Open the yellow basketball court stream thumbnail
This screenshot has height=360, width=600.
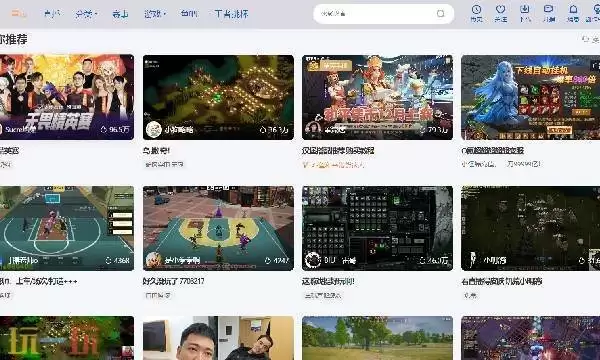point(218,228)
